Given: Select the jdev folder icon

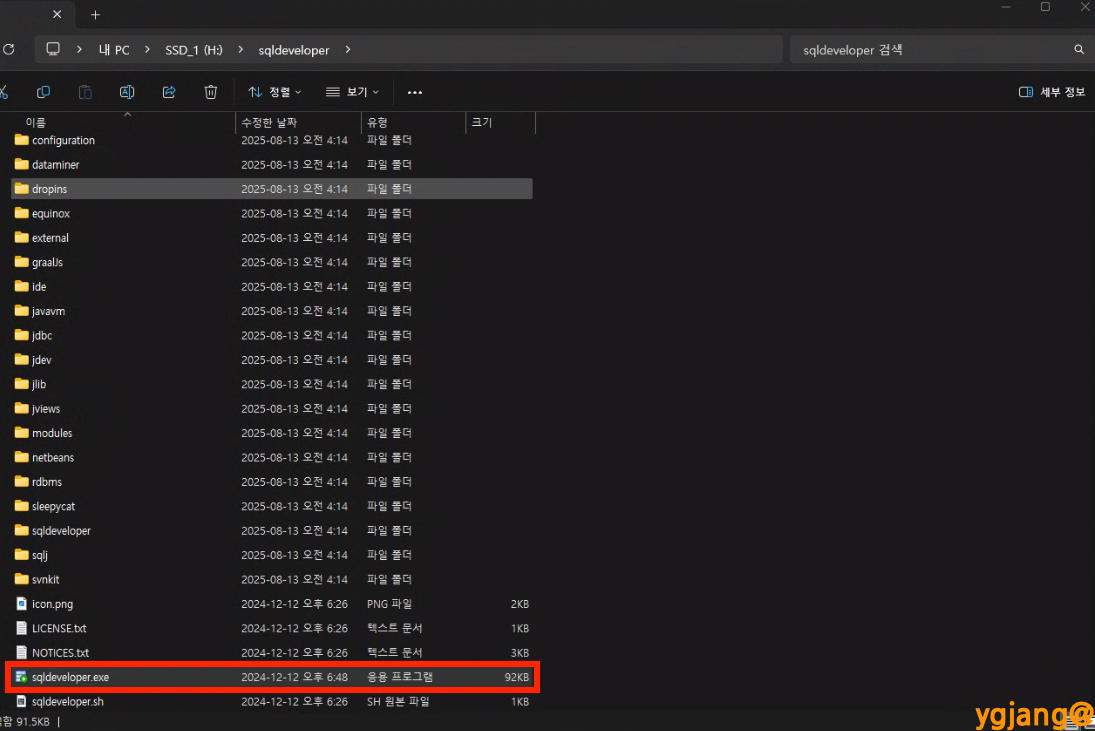Looking at the screenshot, I should pos(22,360).
